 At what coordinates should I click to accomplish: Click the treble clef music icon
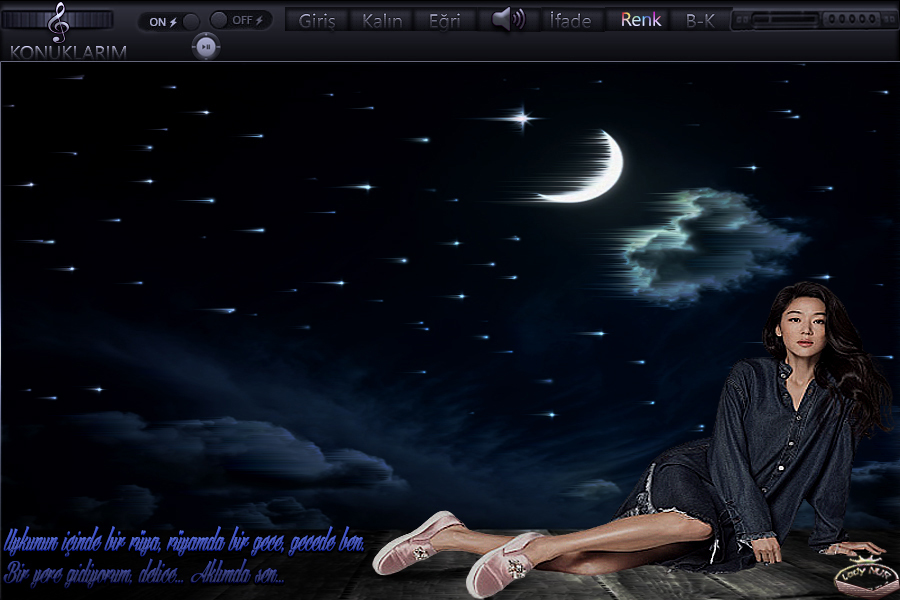(59, 21)
